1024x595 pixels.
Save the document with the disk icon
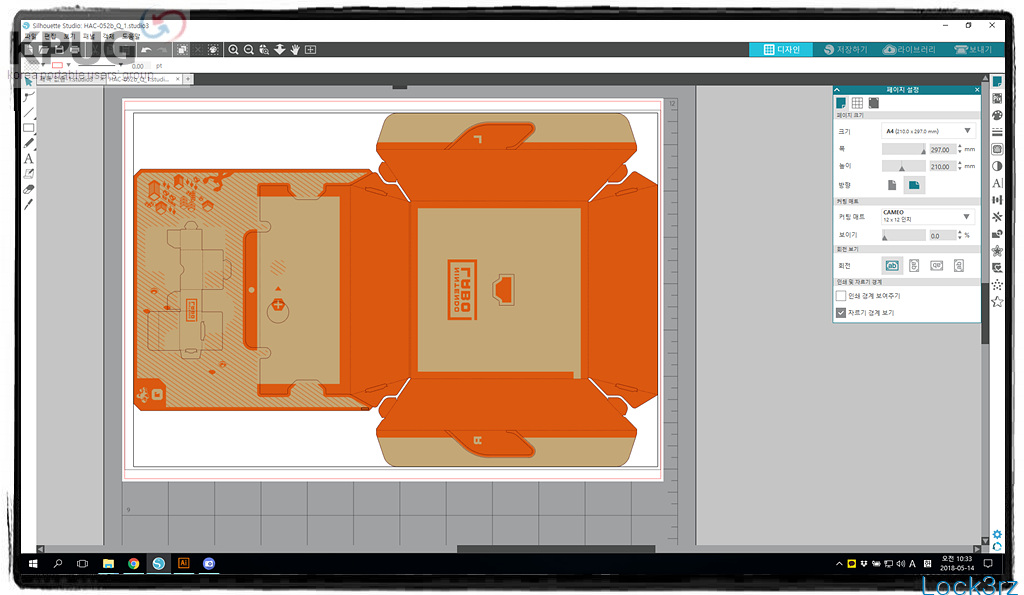tap(59, 50)
